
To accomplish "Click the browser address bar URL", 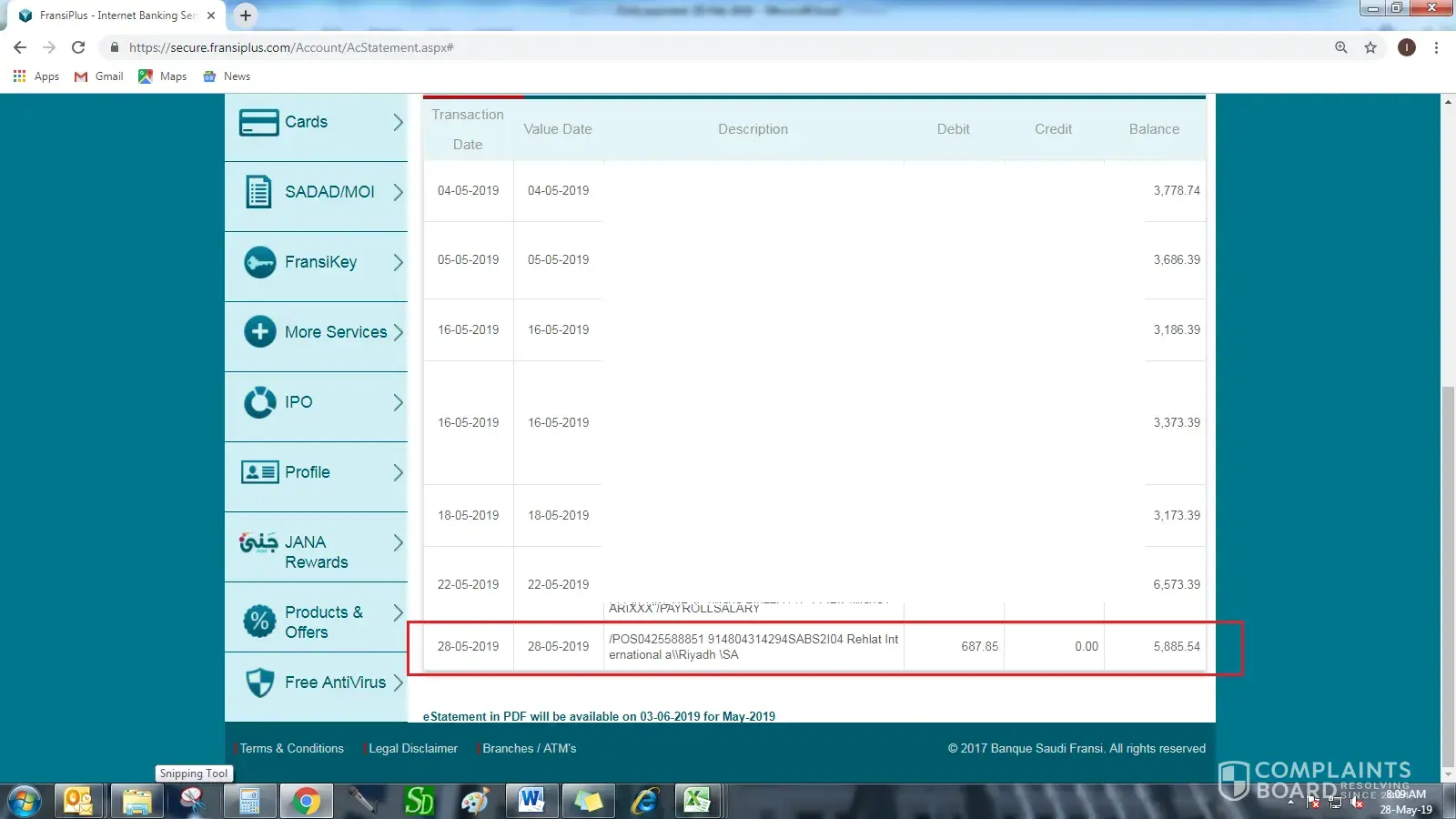I will [291, 47].
